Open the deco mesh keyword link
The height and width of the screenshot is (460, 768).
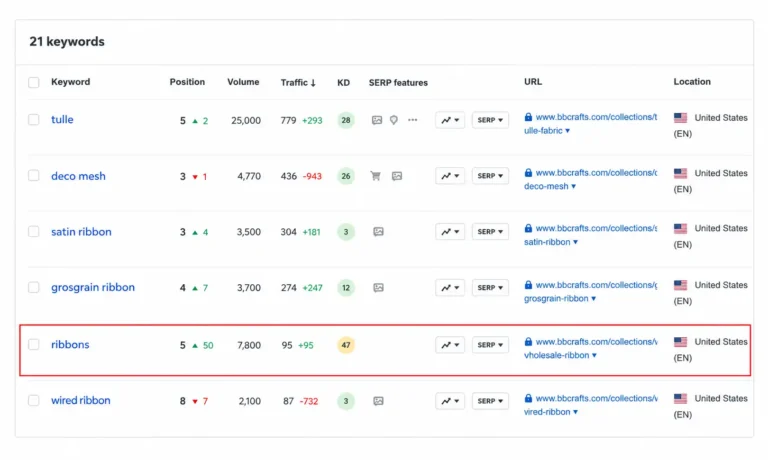[78, 176]
